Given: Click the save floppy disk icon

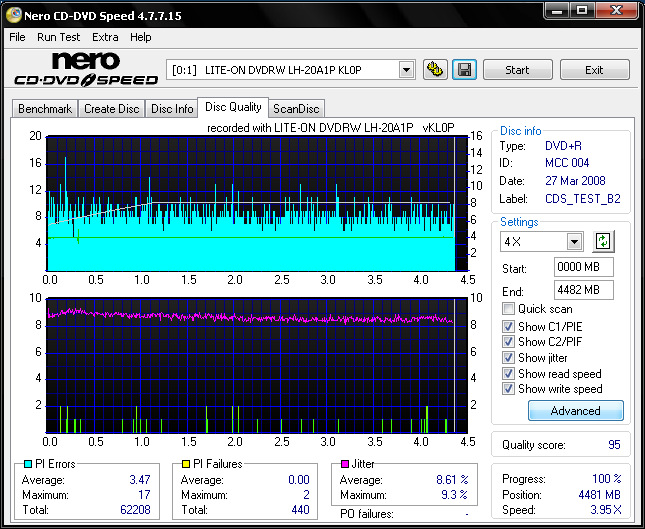Looking at the screenshot, I should (464, 69).
